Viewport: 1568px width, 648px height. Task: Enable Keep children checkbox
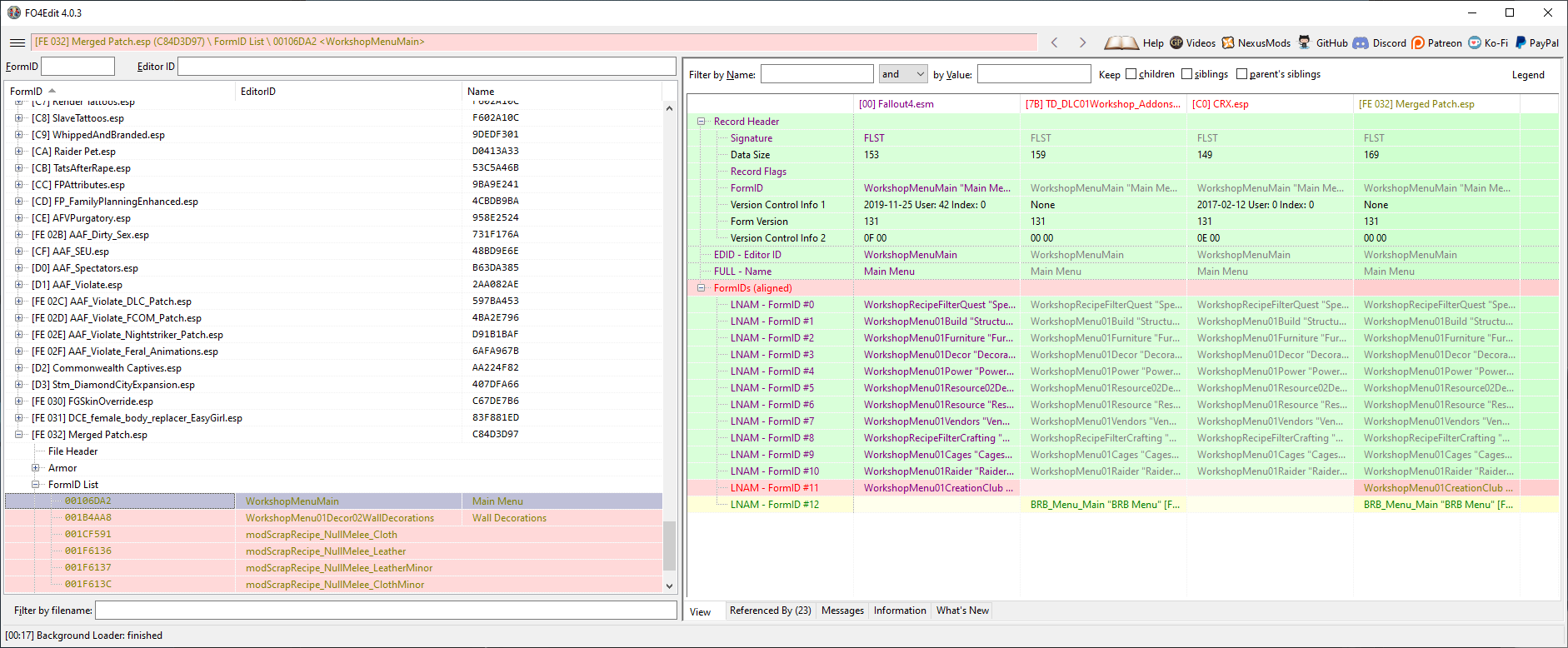pyautogui.click(x=1131, y=74)
